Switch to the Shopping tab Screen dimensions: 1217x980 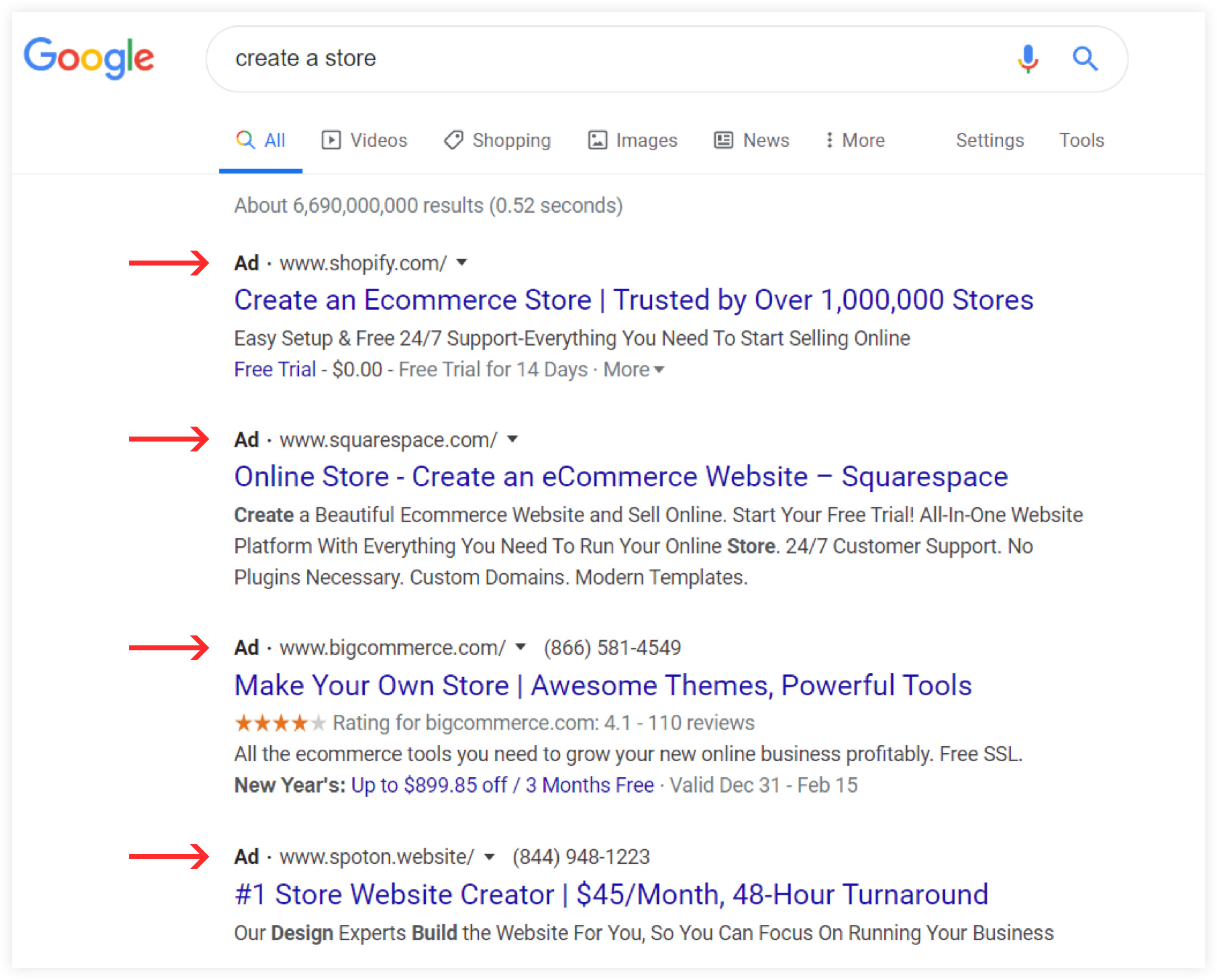pyautogui.click(x=497, y=140)
